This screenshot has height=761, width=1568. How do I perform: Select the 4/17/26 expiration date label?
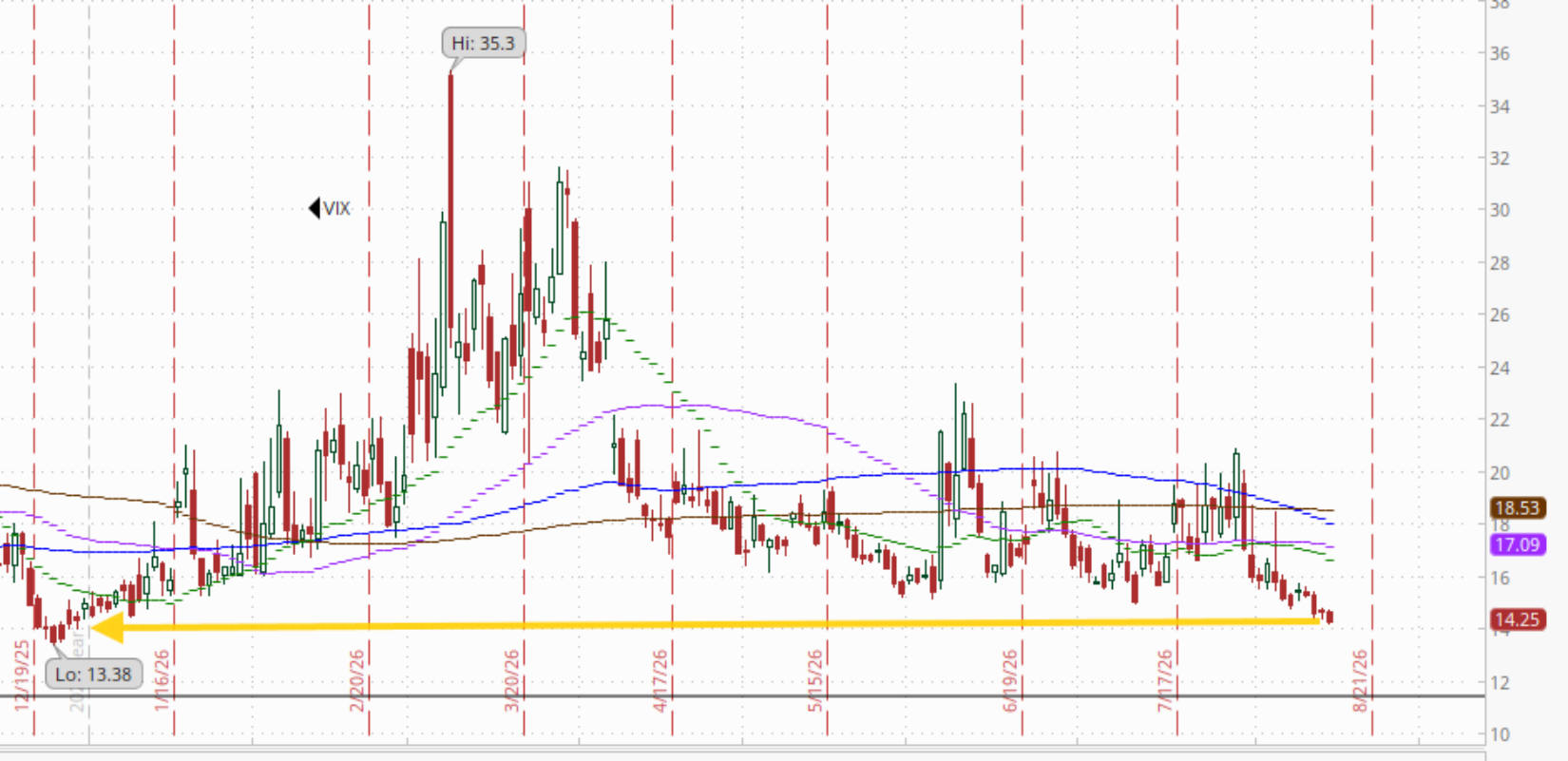[x=660, y=679]
